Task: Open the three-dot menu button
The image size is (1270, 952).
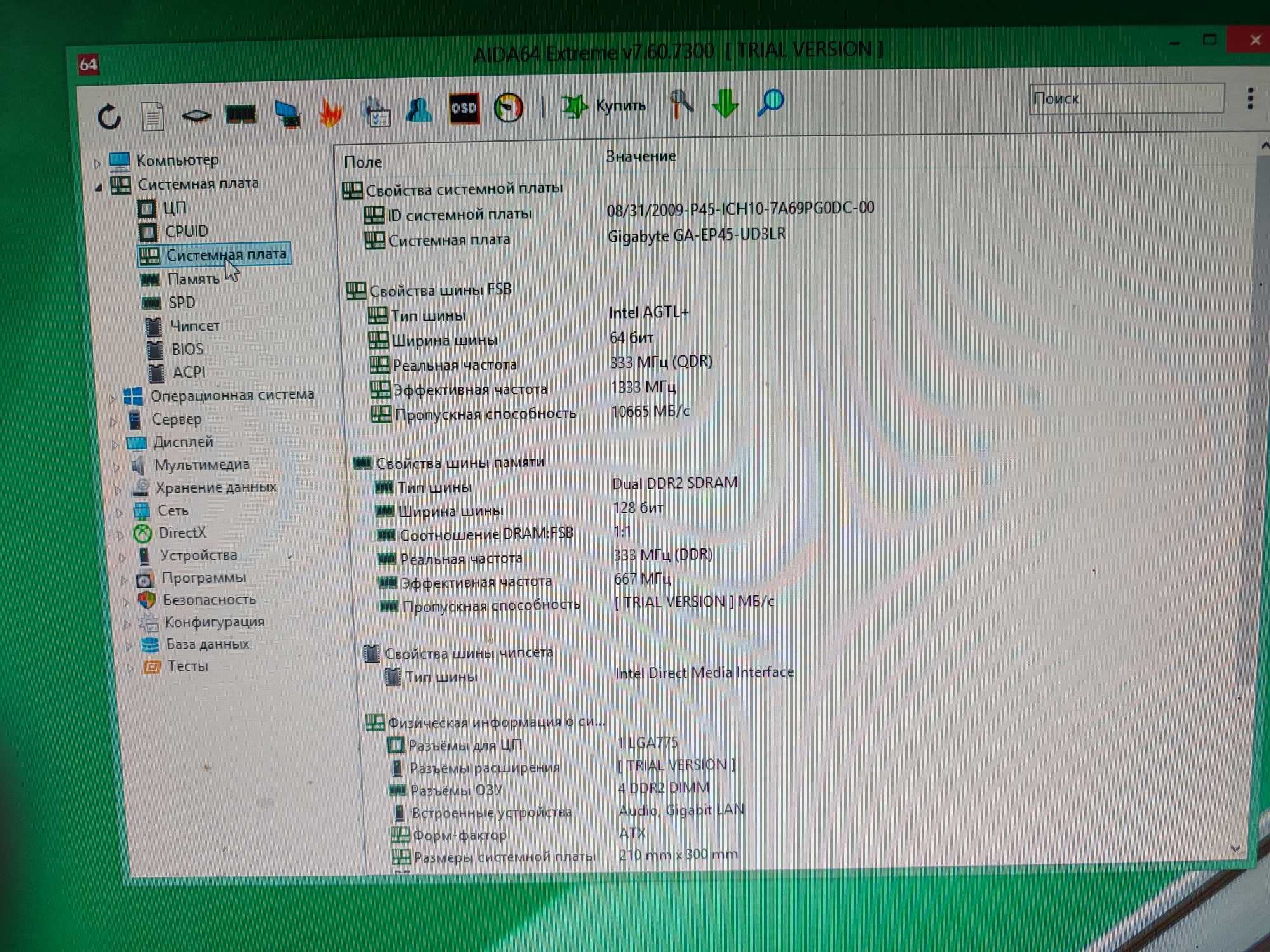Action: point(1250,98)
